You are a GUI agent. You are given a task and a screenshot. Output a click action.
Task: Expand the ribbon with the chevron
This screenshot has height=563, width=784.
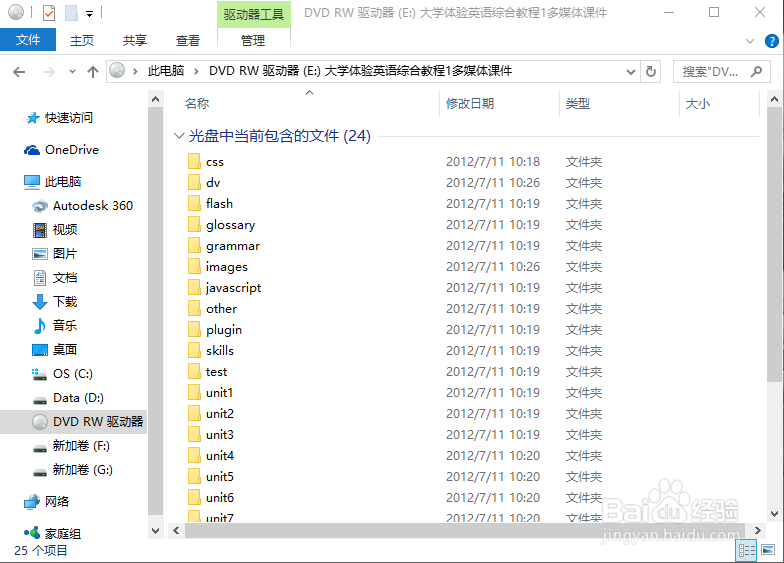tap(750, 41)
